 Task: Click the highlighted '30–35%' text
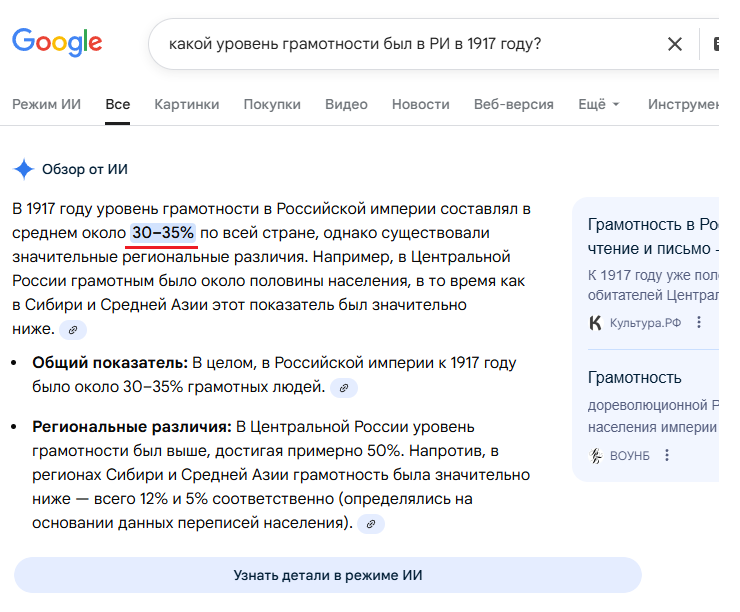pyautogui.click(x=163, y=233)
